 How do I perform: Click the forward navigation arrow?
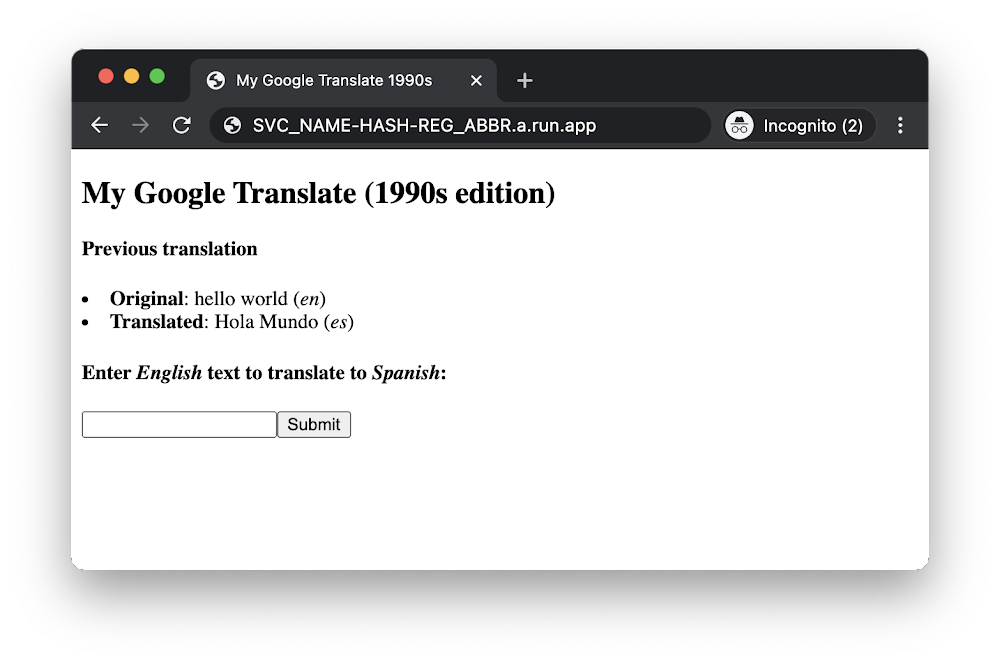(140, 125)
